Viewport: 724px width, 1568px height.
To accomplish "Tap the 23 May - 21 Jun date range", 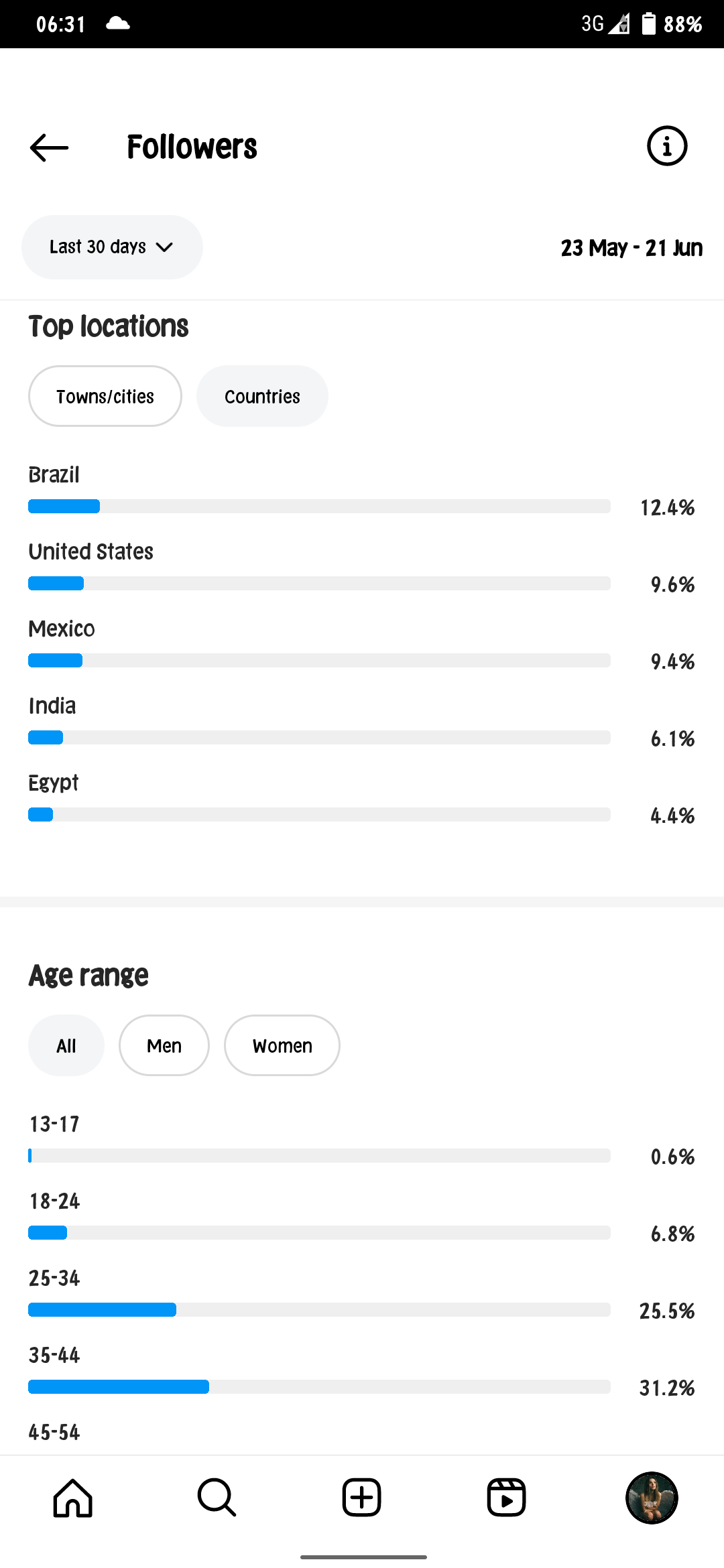I will pyautogui.click(x=631, y=248).
